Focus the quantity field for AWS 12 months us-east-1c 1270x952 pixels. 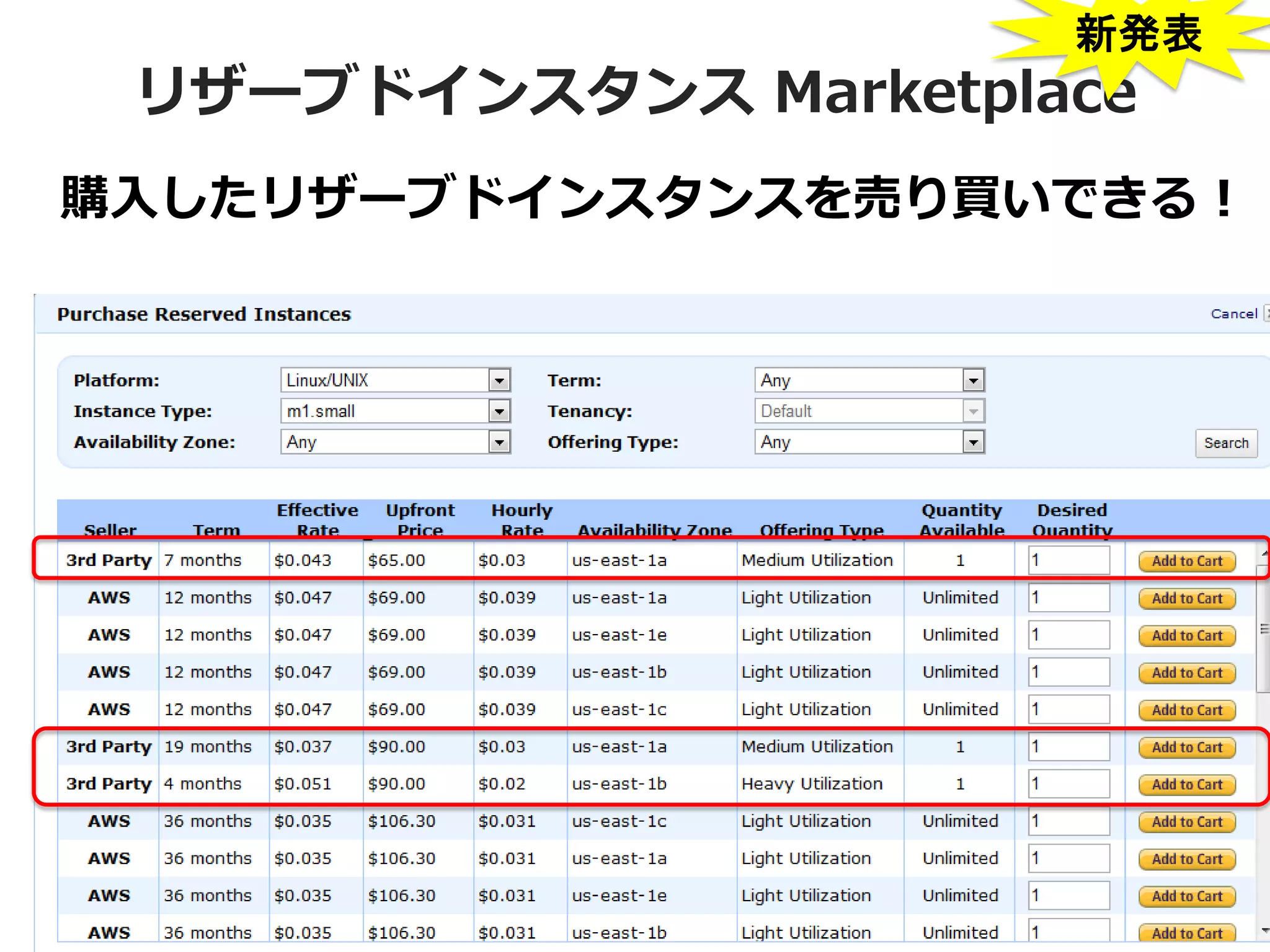(1069, 709)
